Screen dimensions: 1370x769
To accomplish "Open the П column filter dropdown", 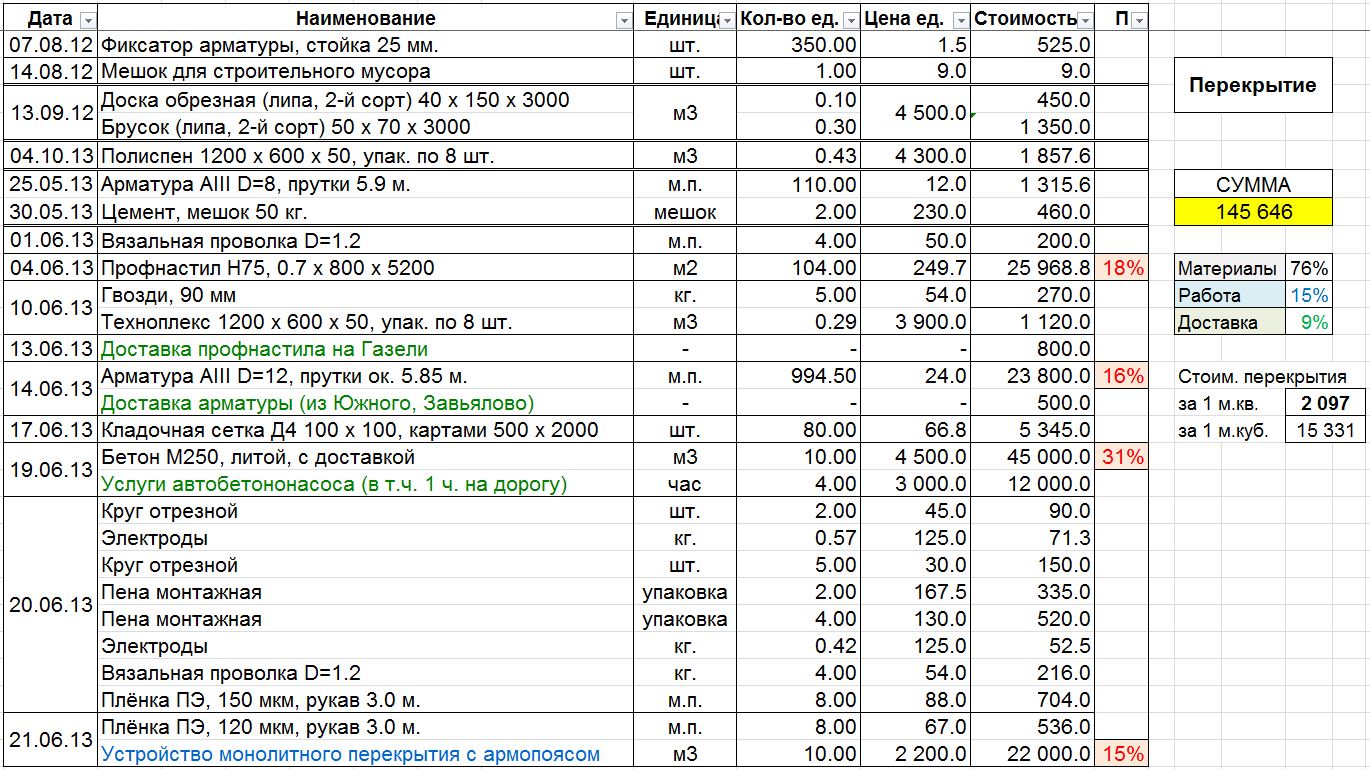I will point(1138,20).
